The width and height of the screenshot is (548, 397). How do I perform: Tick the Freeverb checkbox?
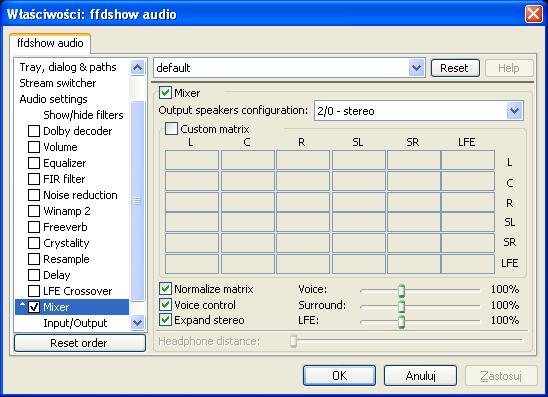(34, 227)
